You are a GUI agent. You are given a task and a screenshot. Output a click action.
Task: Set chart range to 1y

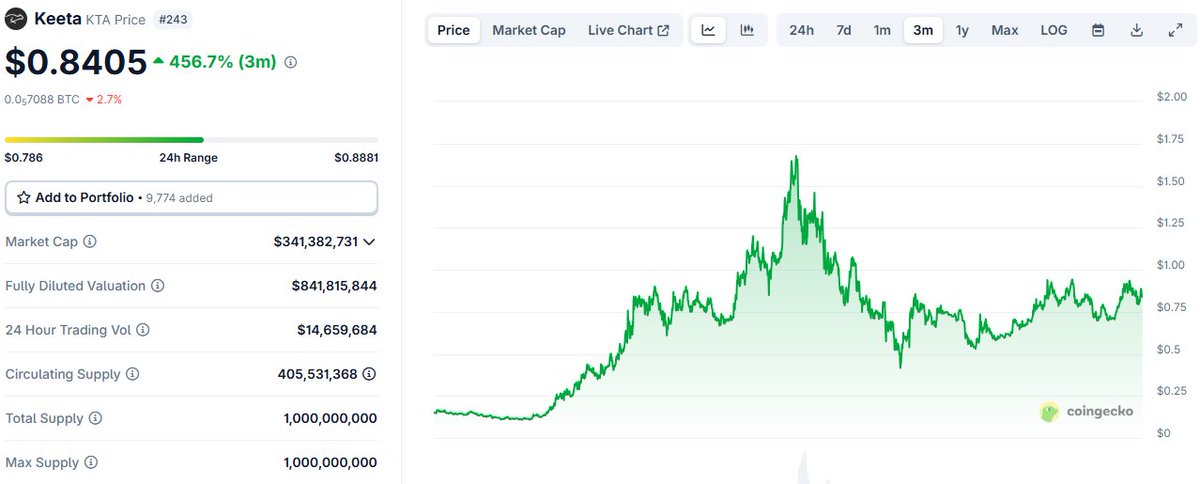pos(962,30)
